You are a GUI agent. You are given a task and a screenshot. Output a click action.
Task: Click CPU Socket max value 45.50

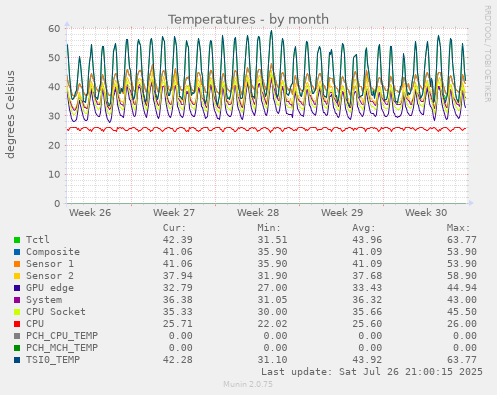click(x=462, y=312)
